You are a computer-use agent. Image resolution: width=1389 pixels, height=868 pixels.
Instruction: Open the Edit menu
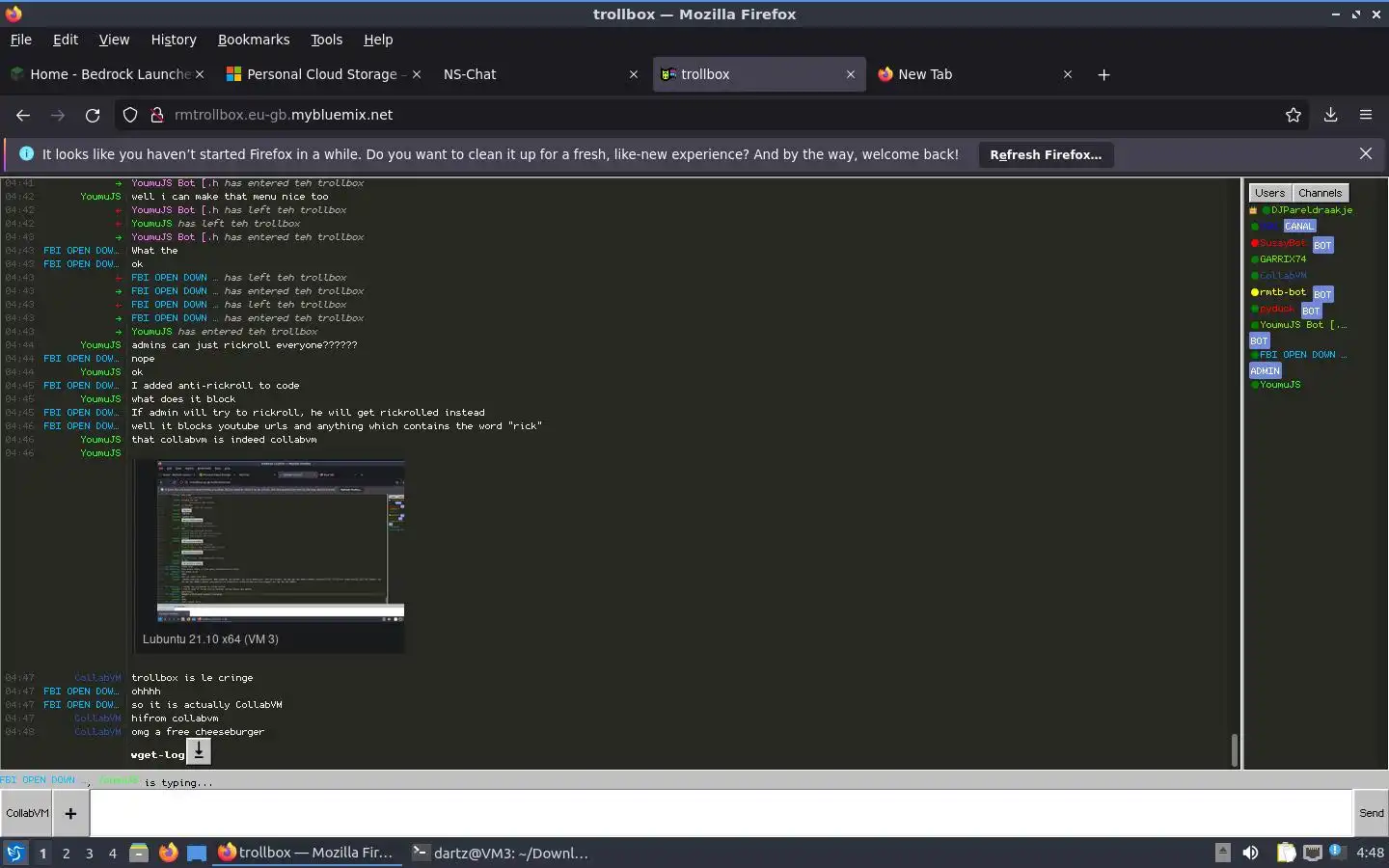66,40
